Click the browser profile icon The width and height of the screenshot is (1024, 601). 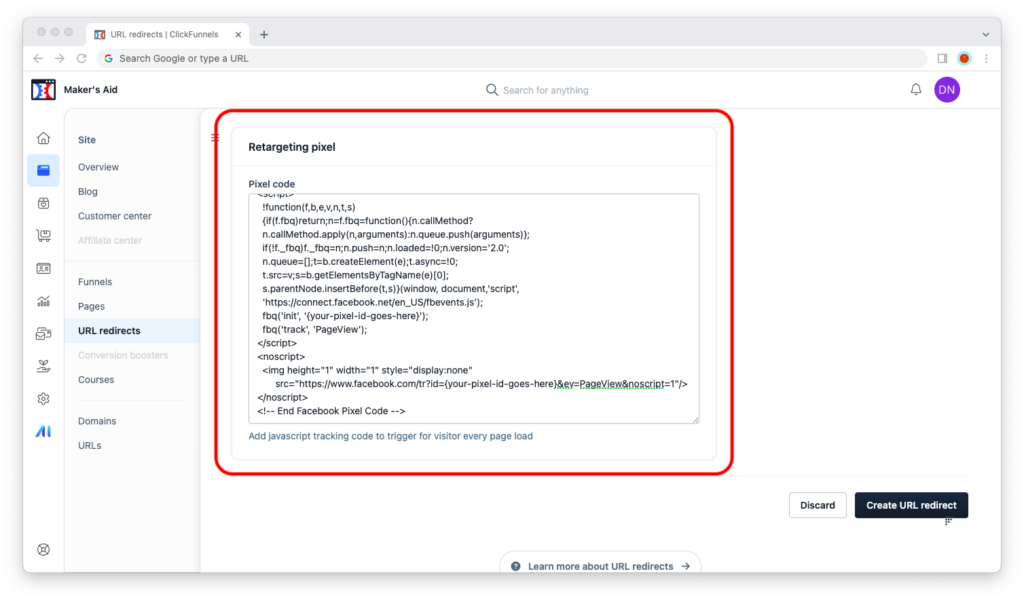[964, 58]
